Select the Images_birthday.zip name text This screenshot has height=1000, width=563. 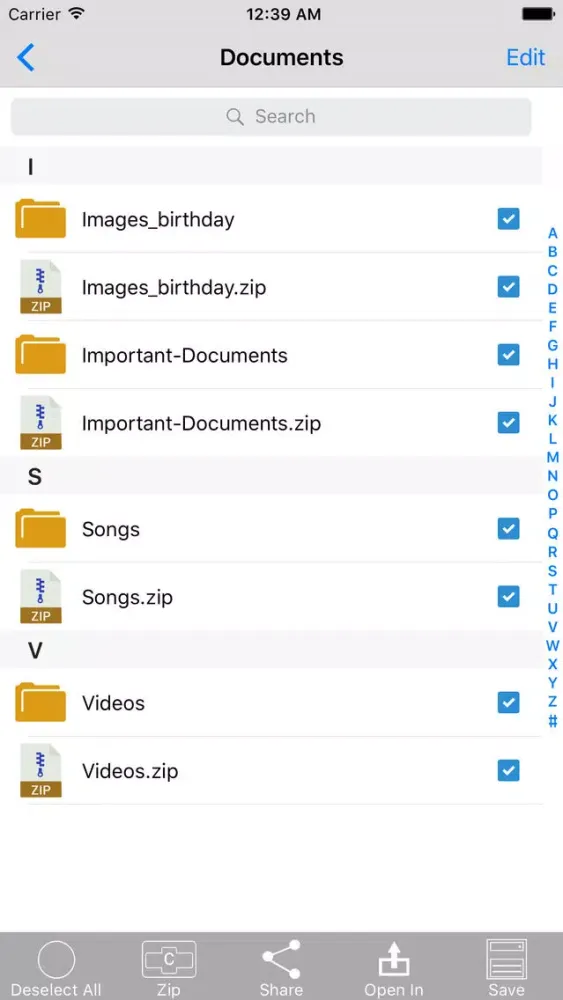click(174, 288)
